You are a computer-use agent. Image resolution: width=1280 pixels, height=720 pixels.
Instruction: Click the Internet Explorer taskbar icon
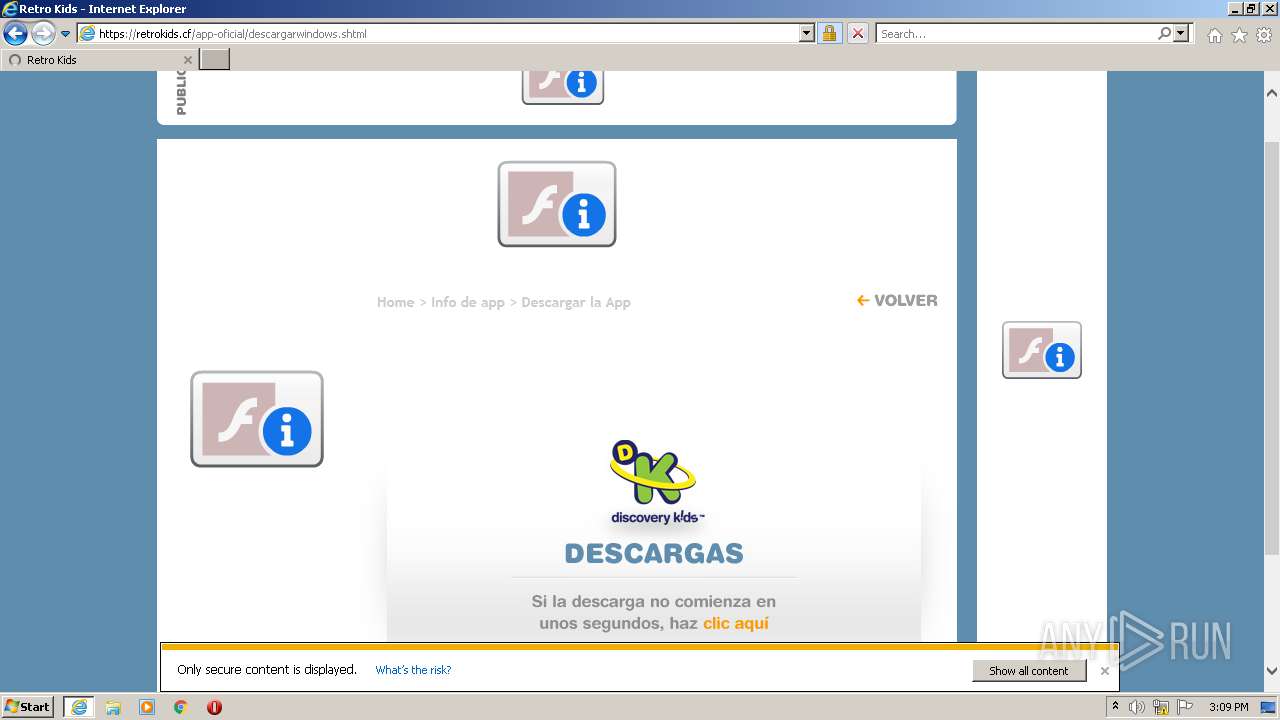[x=79, y=707]
